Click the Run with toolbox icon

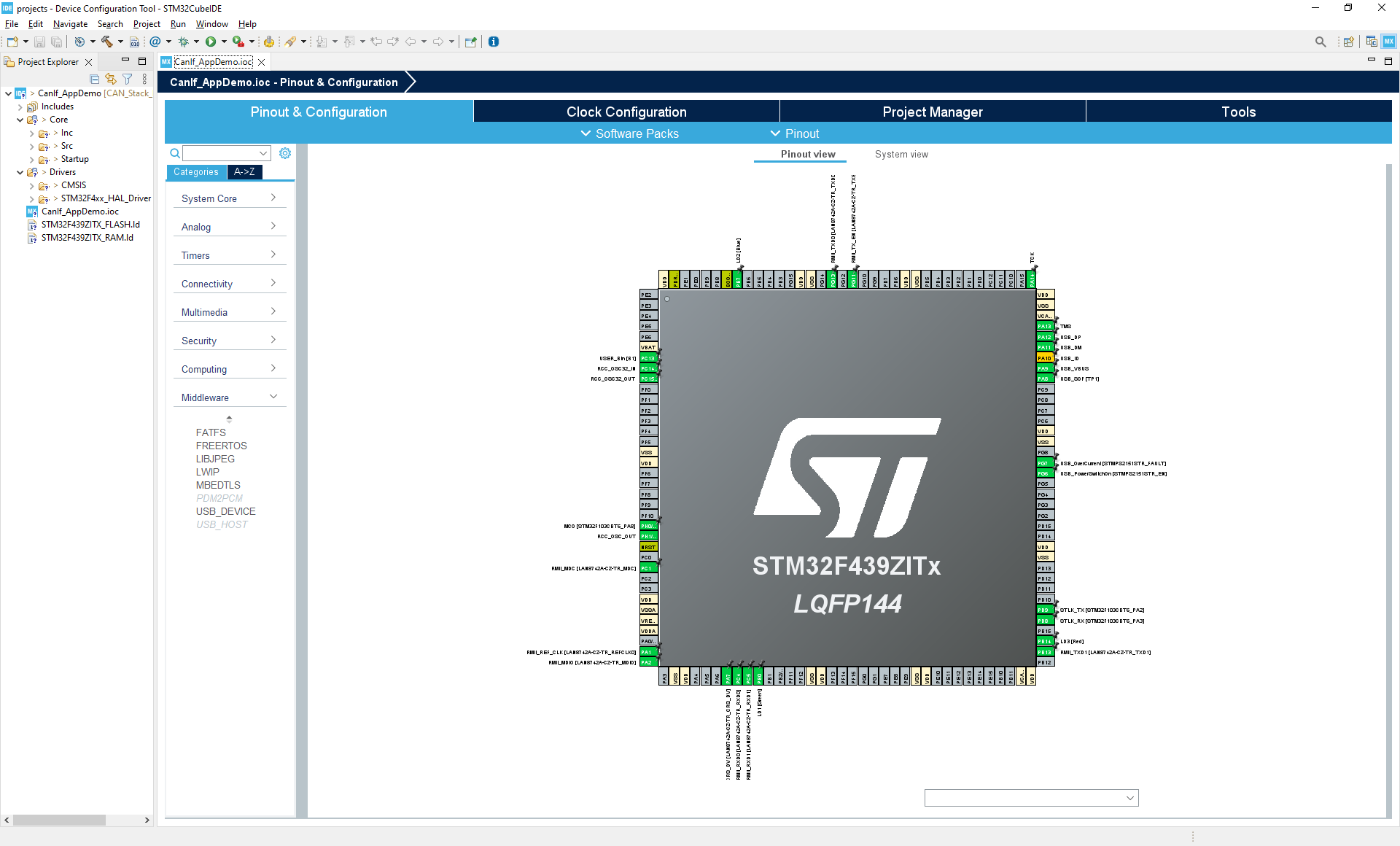click(x=238, y=42)
